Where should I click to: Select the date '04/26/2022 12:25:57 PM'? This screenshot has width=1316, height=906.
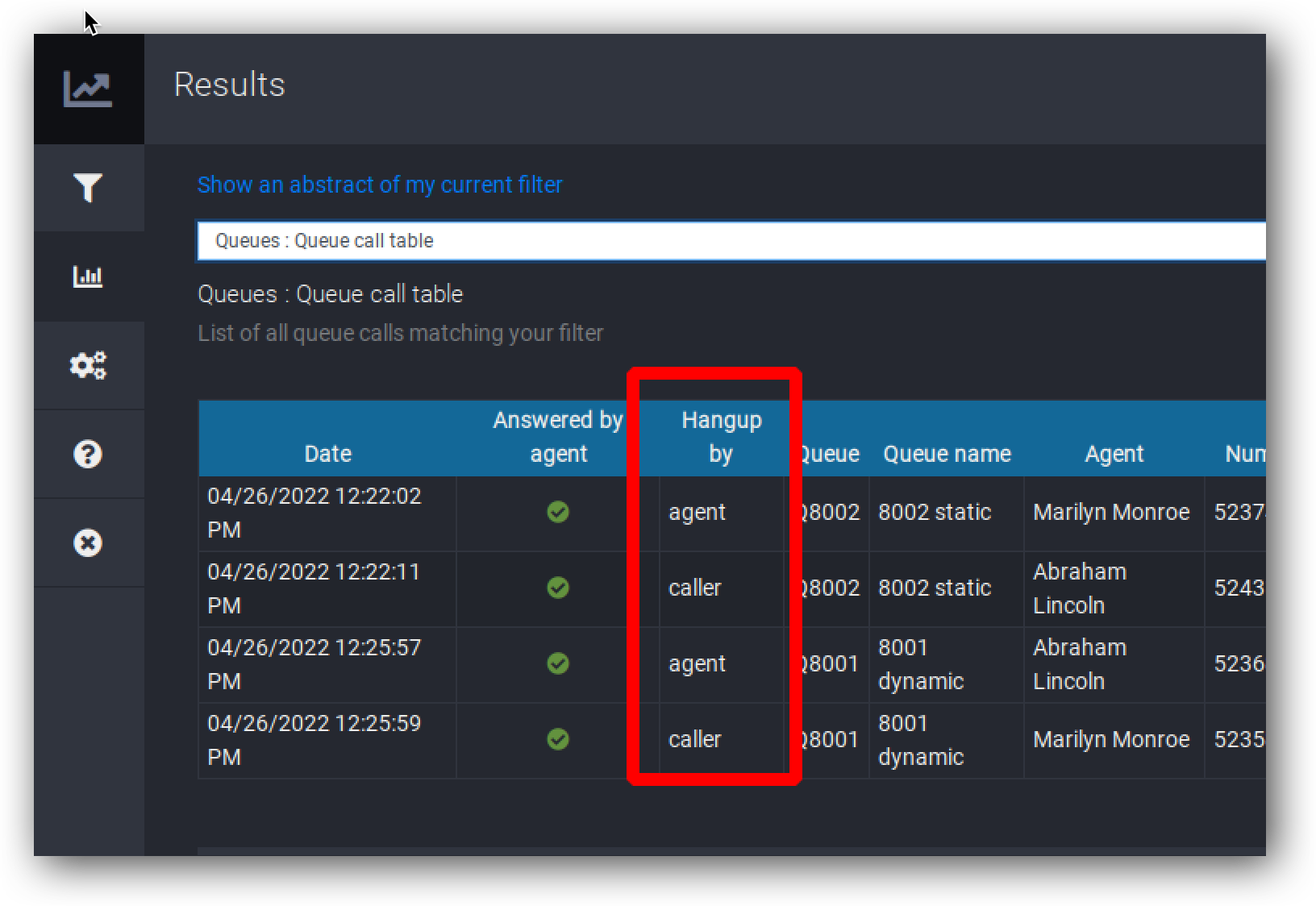point(314,664)
